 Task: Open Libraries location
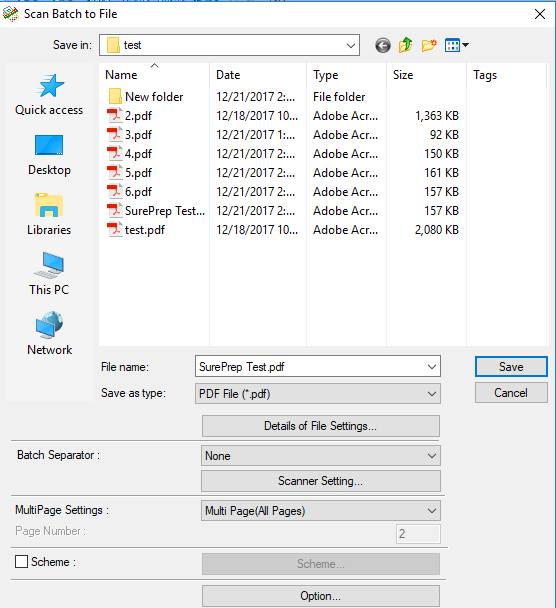click(49, 214)
